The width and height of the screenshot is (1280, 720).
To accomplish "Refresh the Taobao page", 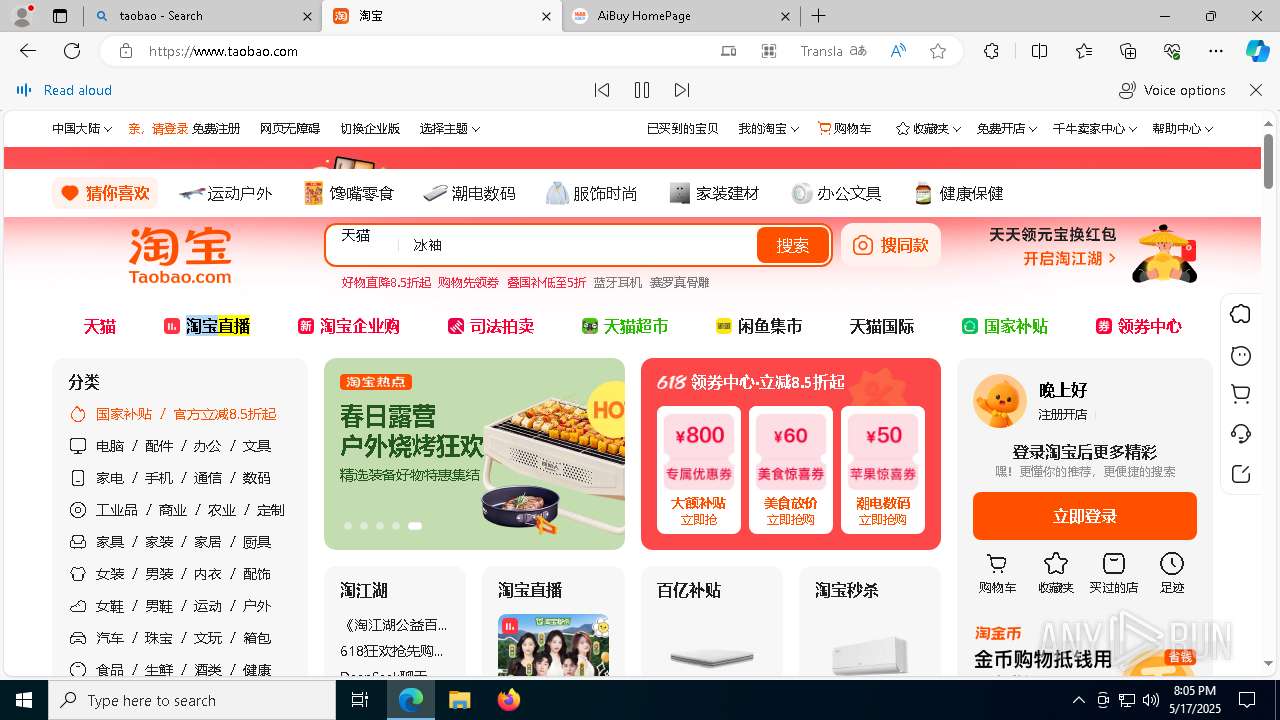I will tap(72, 51).
